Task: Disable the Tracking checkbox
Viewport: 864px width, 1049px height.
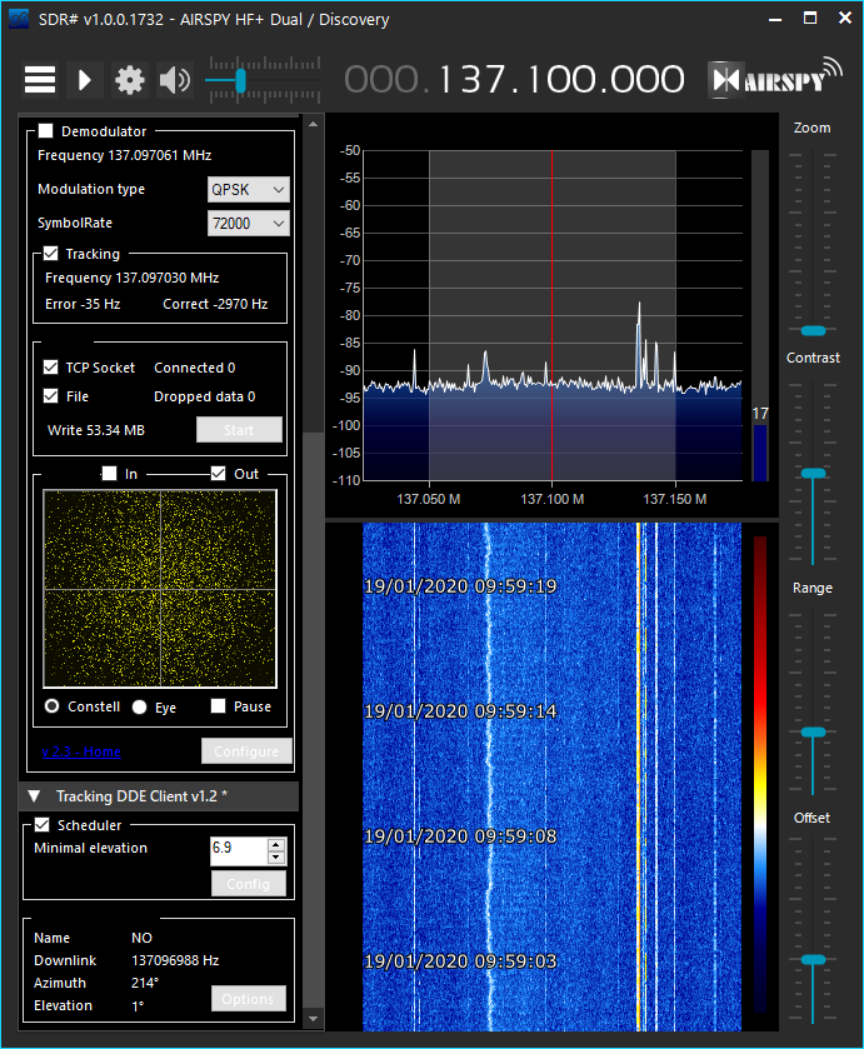Action: click(x=51, y=254)
